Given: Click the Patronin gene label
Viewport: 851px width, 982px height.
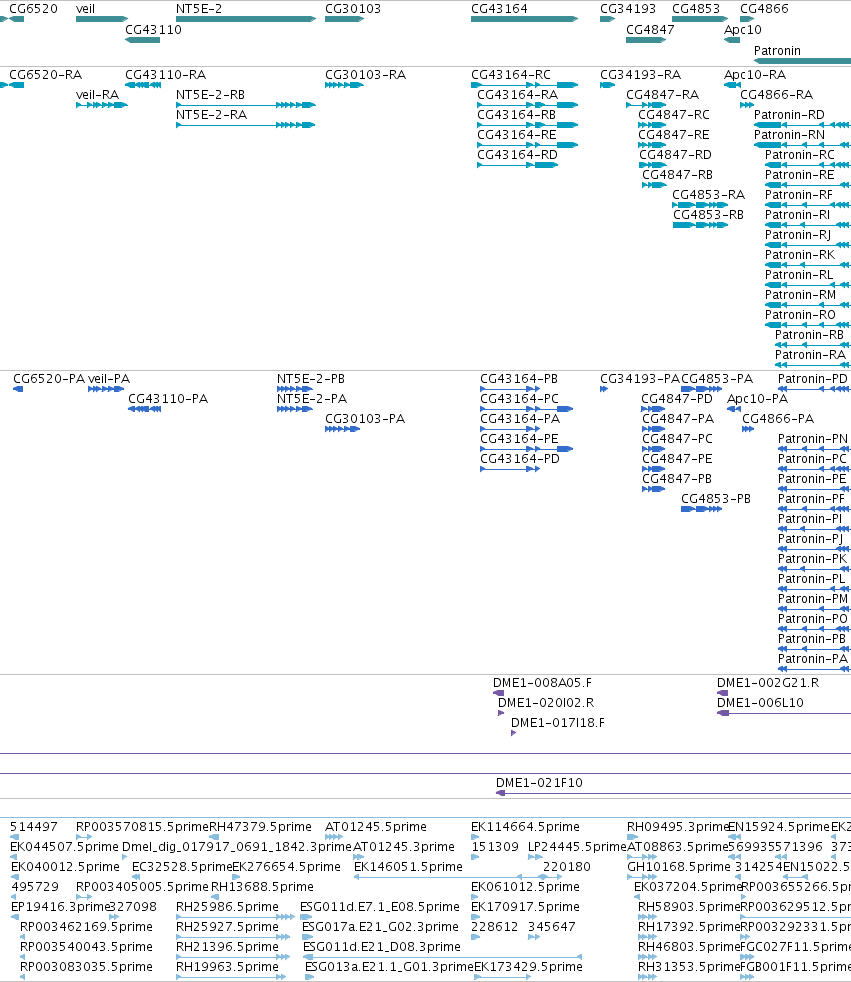Looking at the screenshot, I should pyautogui.click(x=777, y=51).
